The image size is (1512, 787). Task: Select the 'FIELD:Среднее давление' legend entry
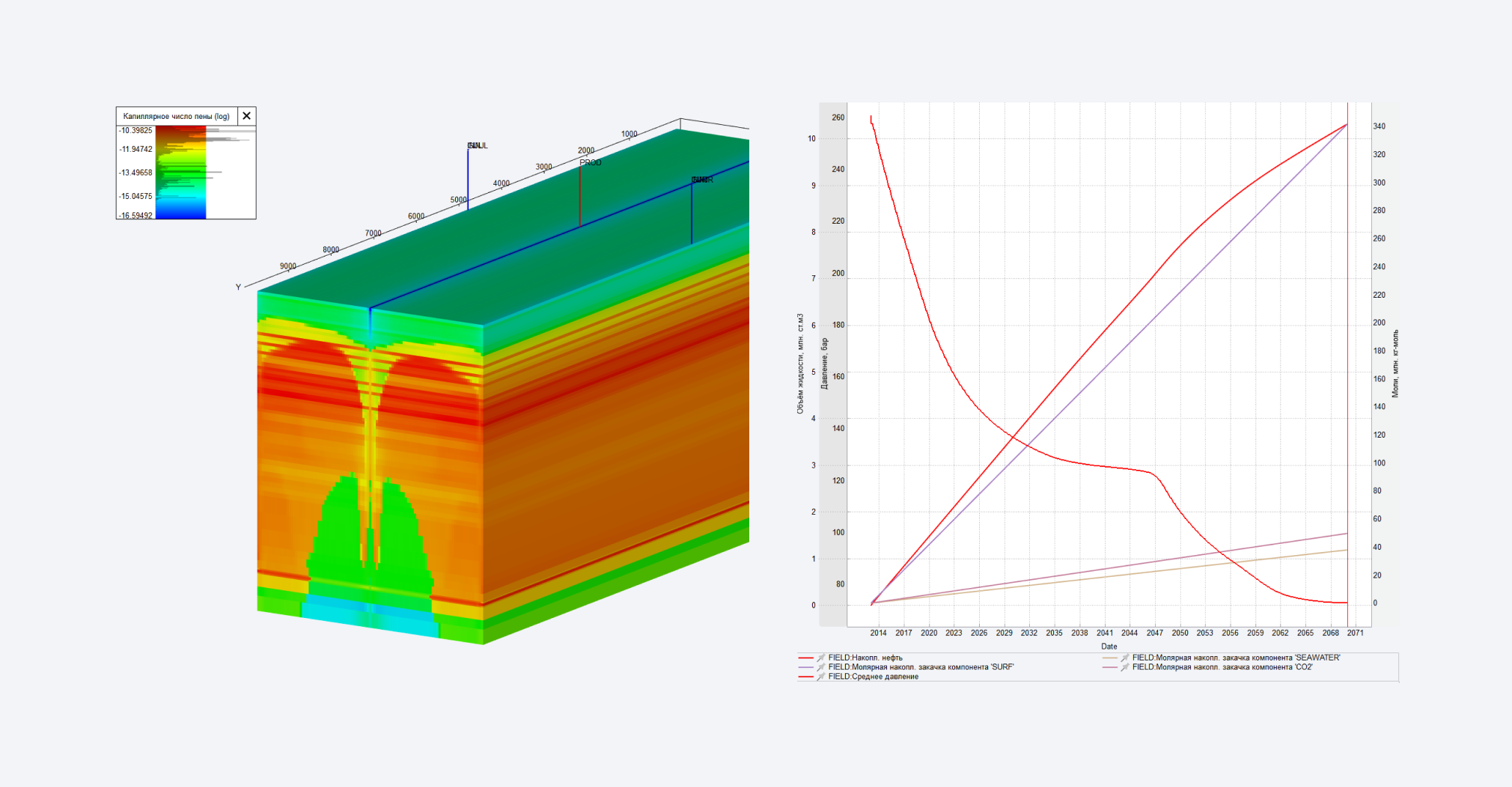[873, 676]
